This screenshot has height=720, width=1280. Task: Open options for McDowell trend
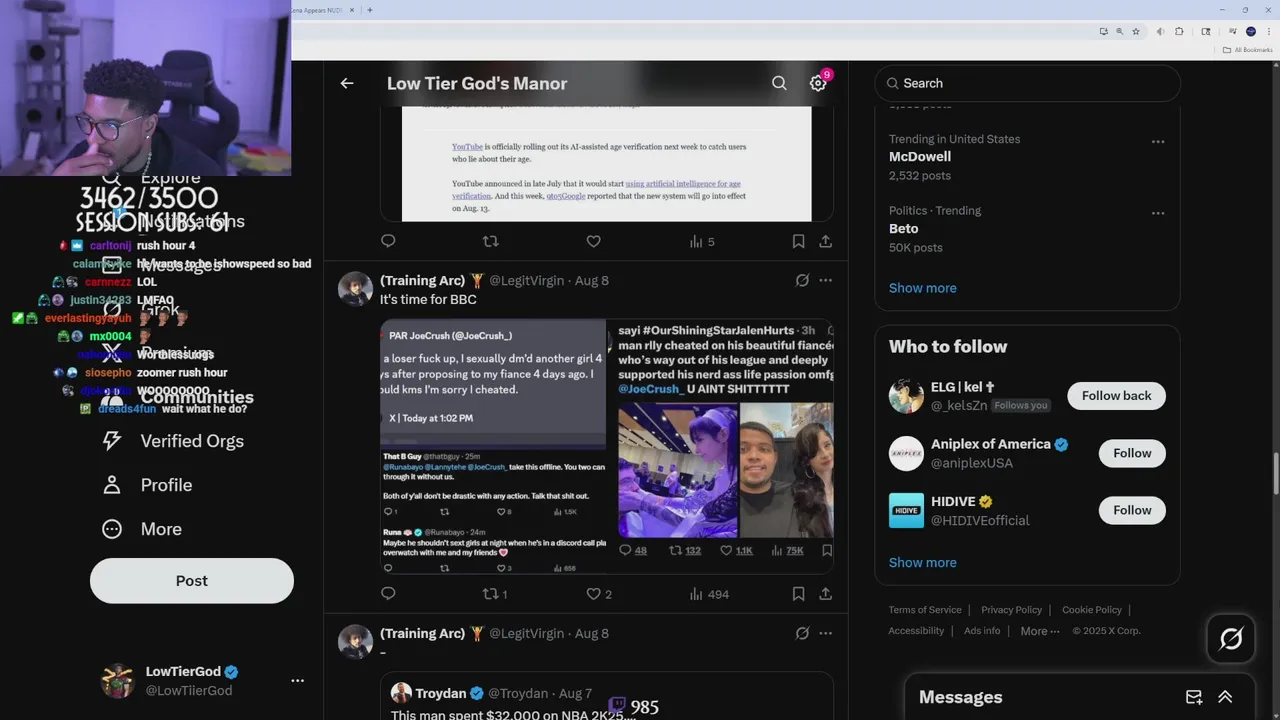click(1158, 142)
